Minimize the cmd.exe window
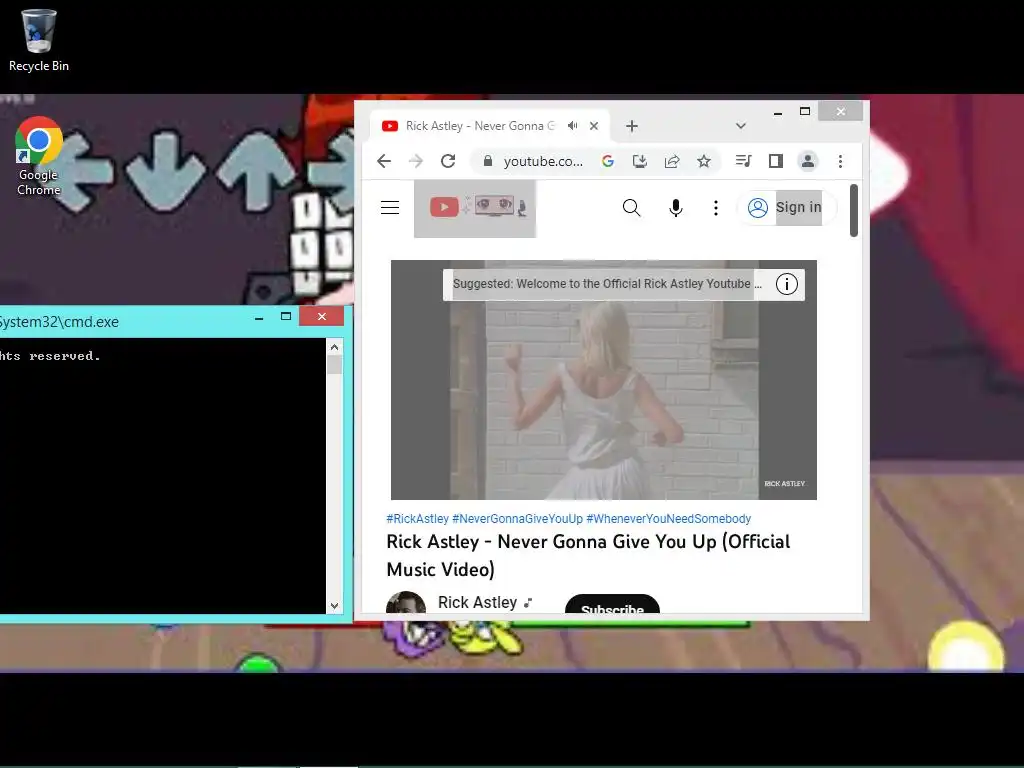The height and width of the screenshot is (768, 1024). pyautogui.click(x=259, y=317)
